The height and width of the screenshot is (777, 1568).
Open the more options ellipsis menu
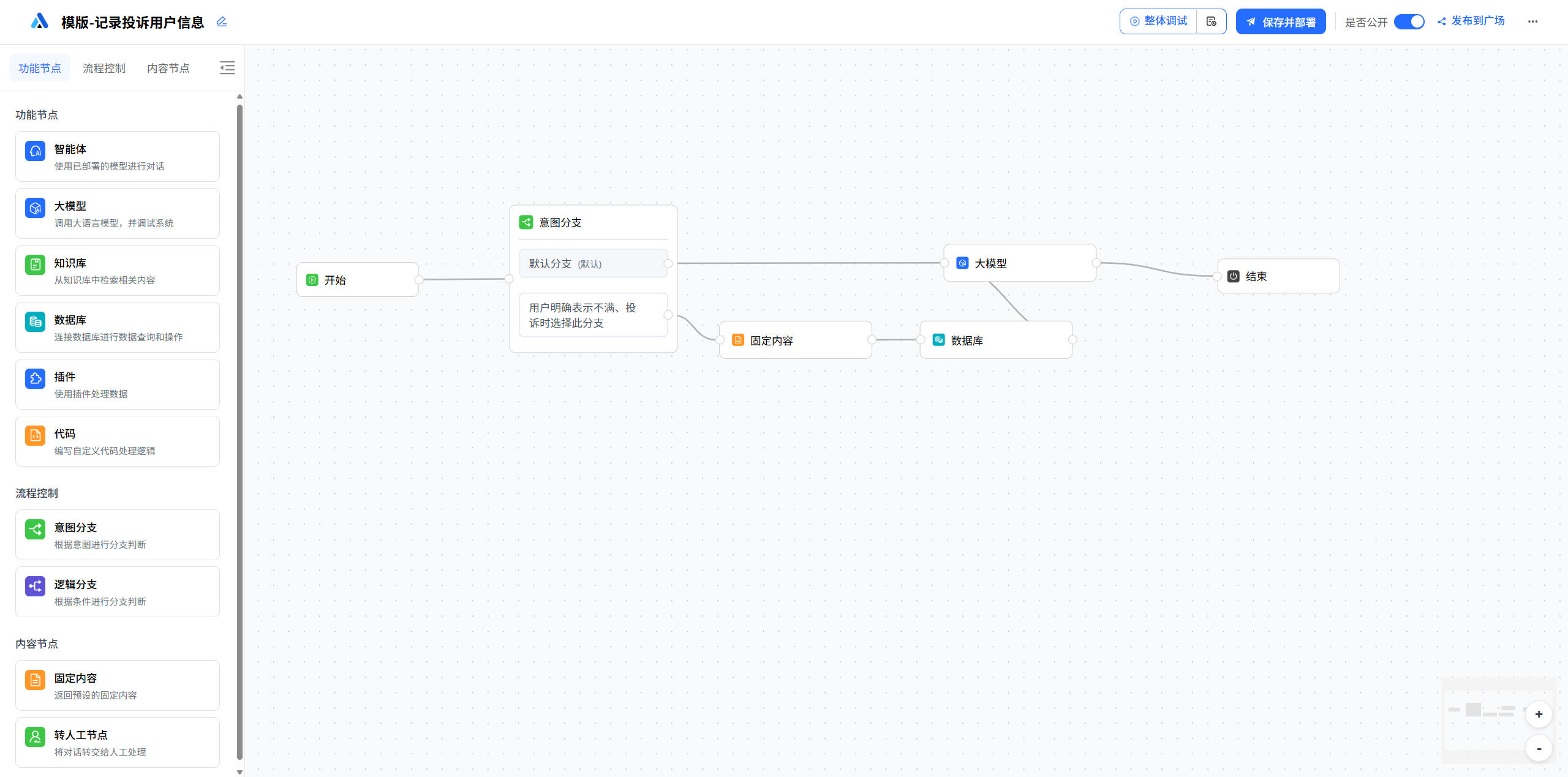click(x=1532, y=22)
